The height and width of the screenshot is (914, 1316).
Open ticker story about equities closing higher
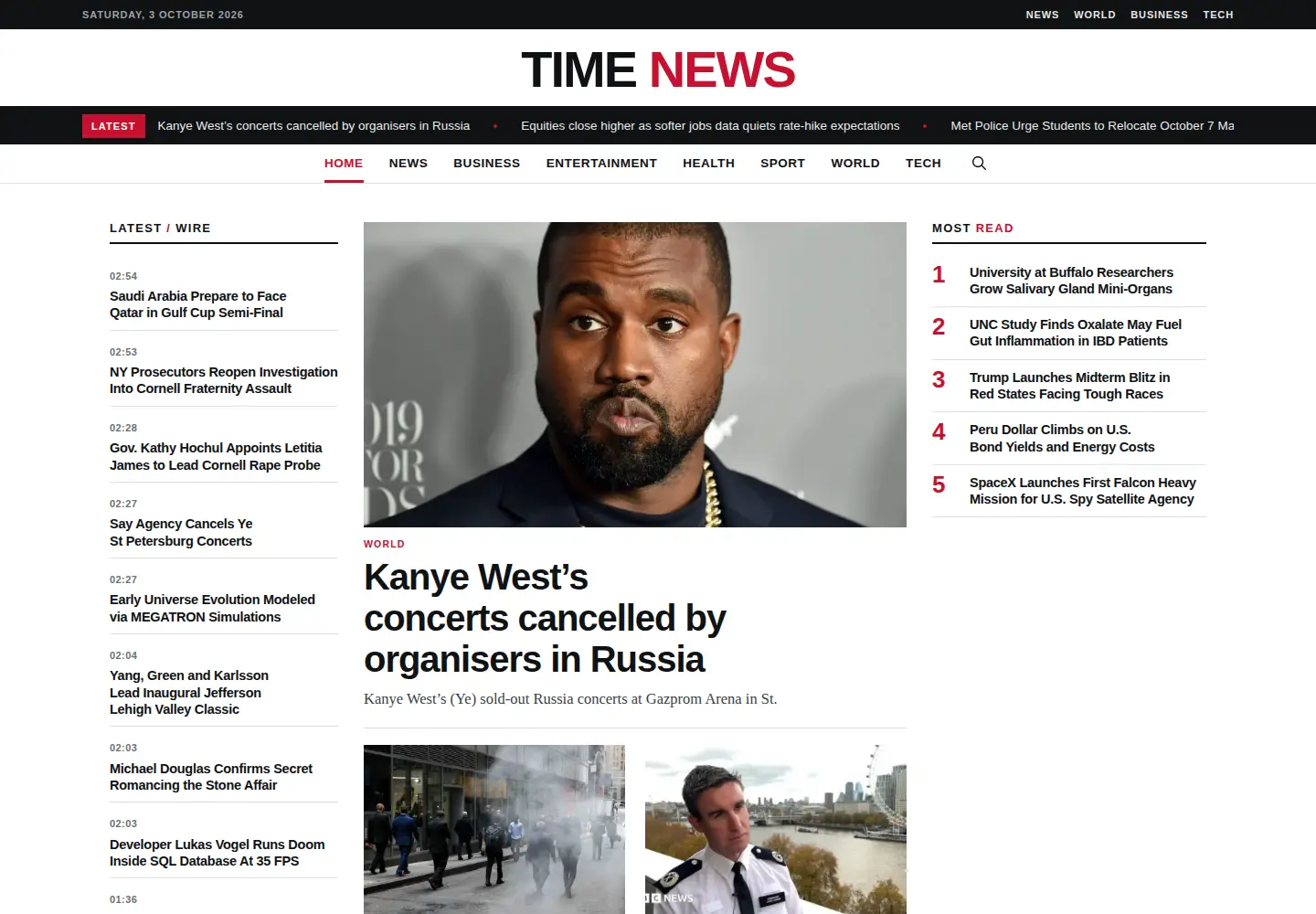click(x=710, y=126)
